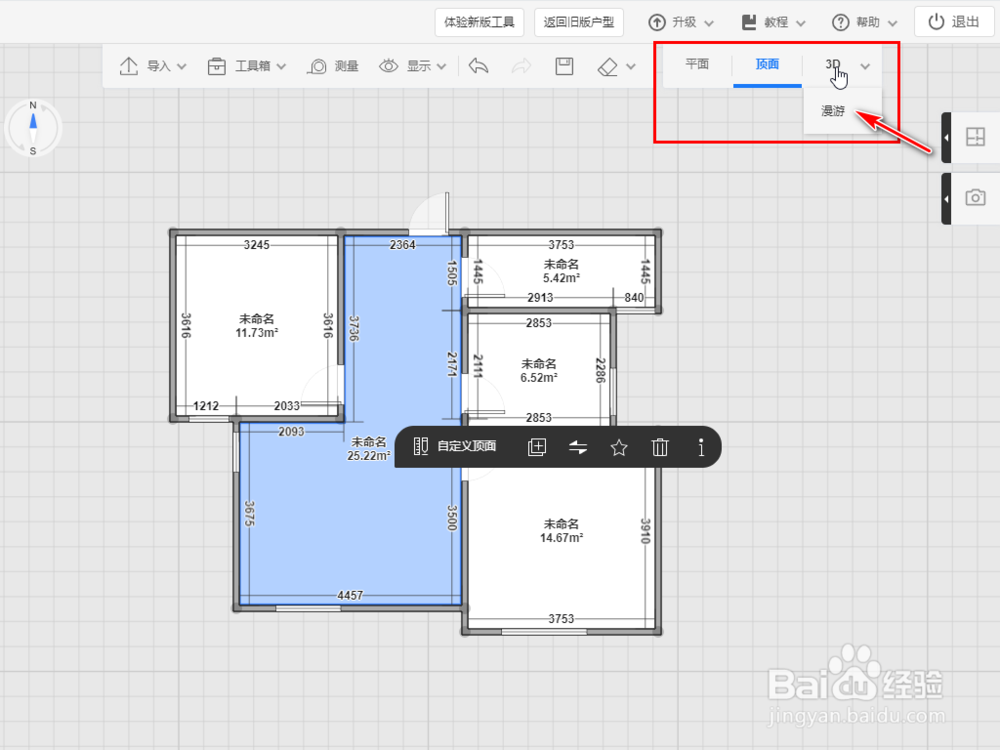
Task: Click the copy ceiling icon in popup bar
Action: tap(537, 447)
